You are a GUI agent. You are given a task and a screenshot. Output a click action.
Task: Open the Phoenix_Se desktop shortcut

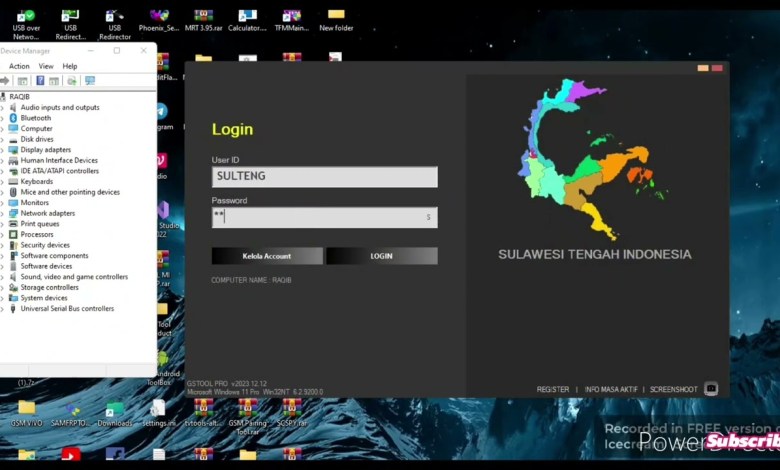click(x=158, y=19)
